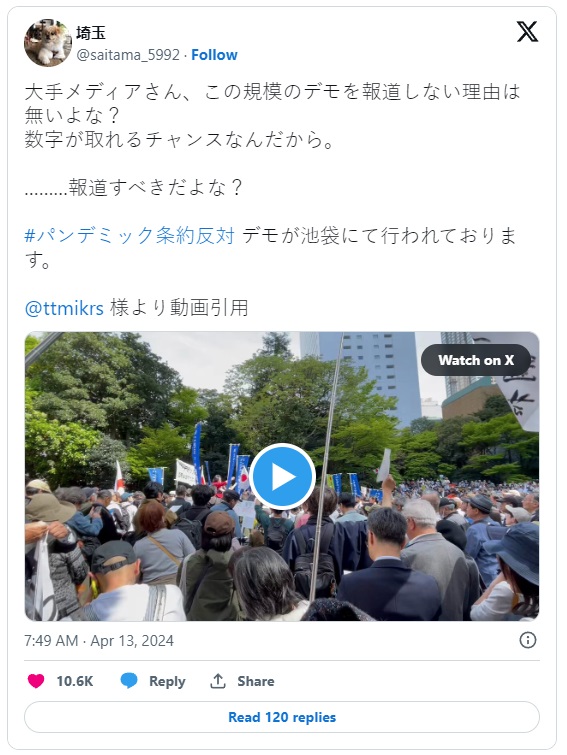Like the tweet with heart icon
The width and height of the screenshot is (567, 755).
point(36,681)
